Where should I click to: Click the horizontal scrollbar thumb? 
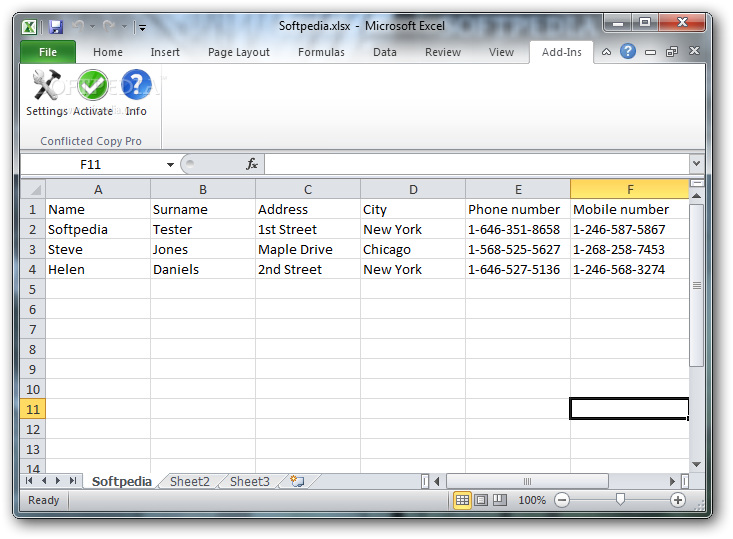(527, 481)
